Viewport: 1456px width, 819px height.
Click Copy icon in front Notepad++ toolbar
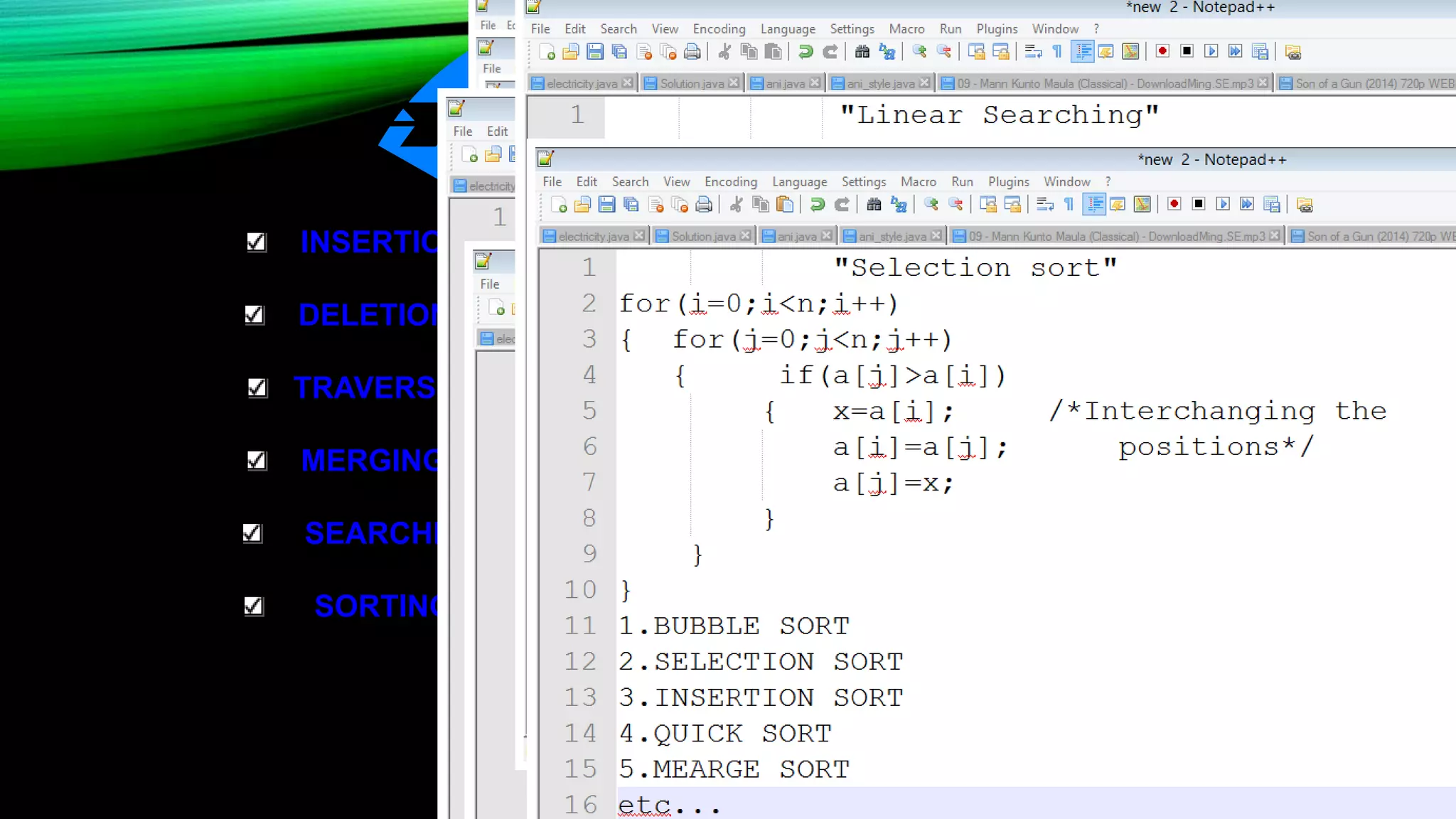(x=761, y=205)
